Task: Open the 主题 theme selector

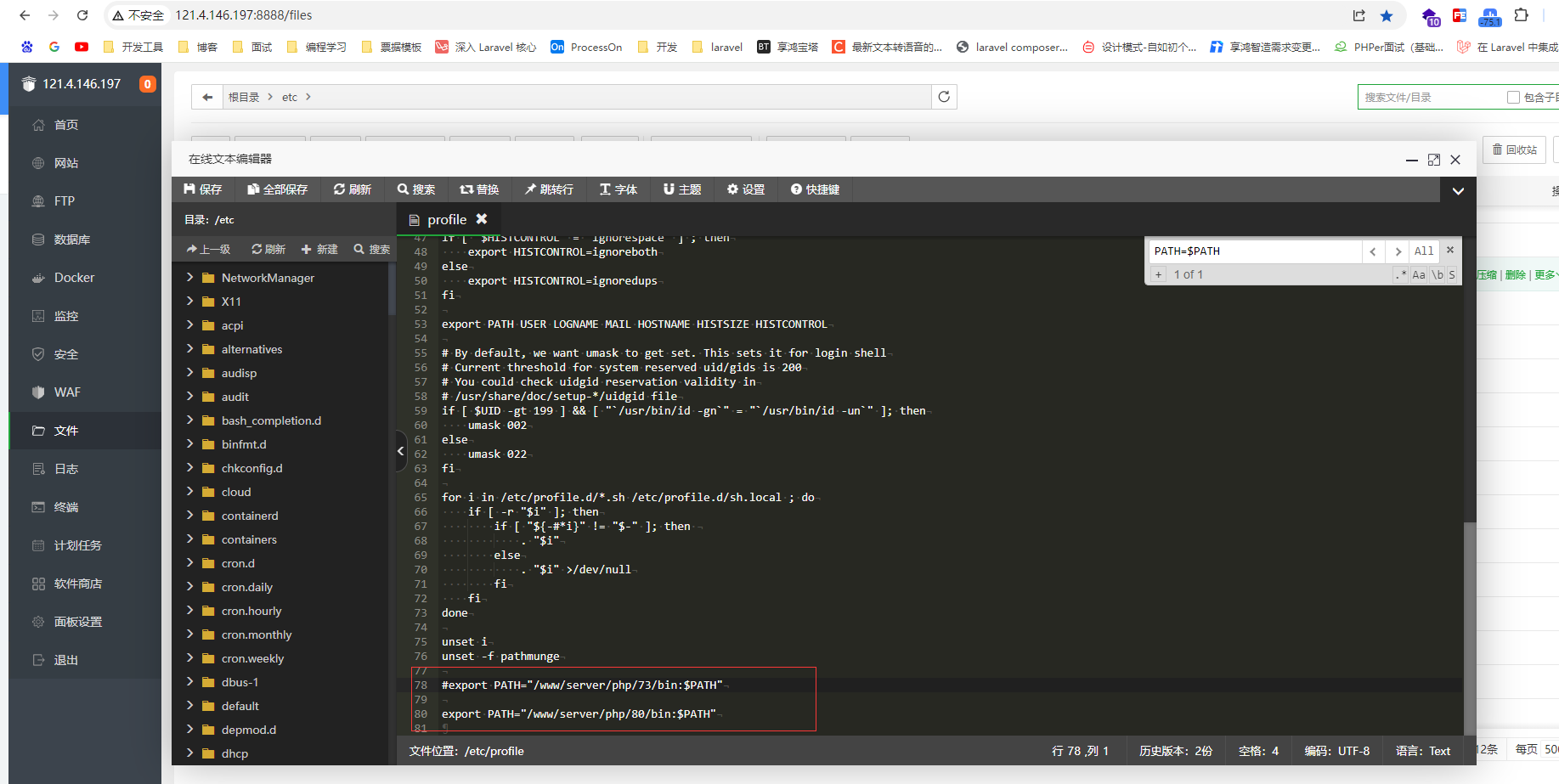Action: pos(682,189)
